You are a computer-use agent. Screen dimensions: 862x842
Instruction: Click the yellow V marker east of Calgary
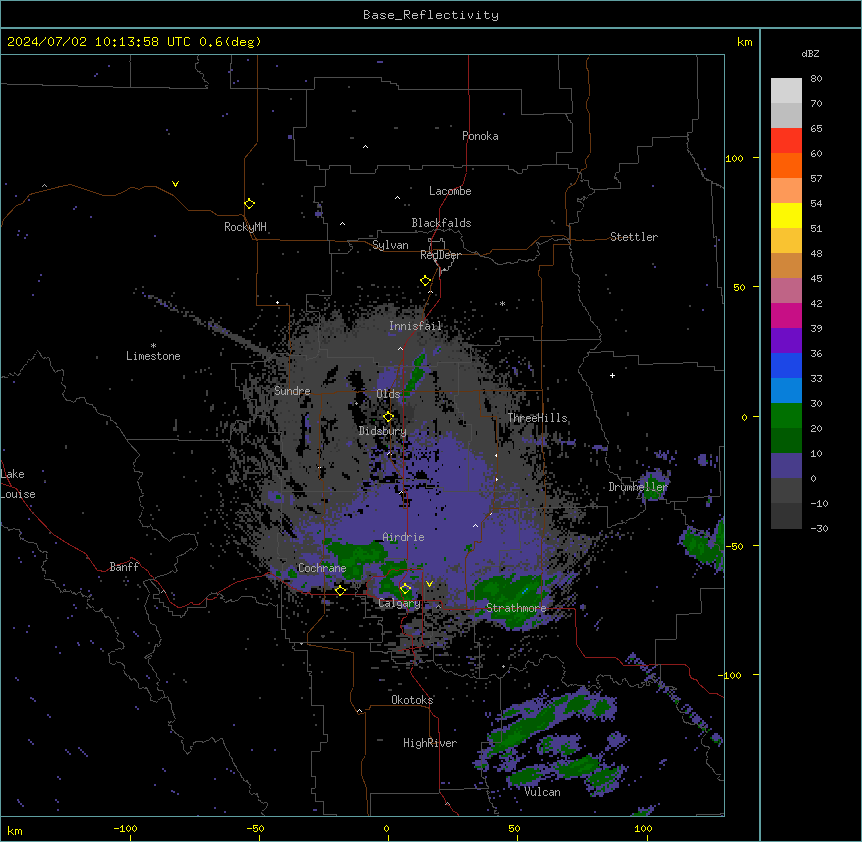pyautogui.click(x=429, y=584)
